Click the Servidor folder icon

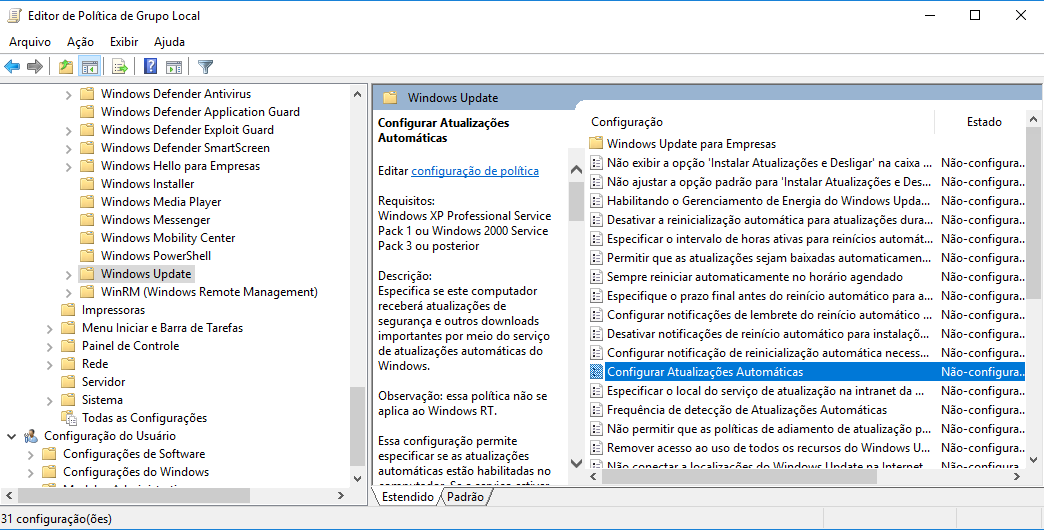[x=68, y=382]
